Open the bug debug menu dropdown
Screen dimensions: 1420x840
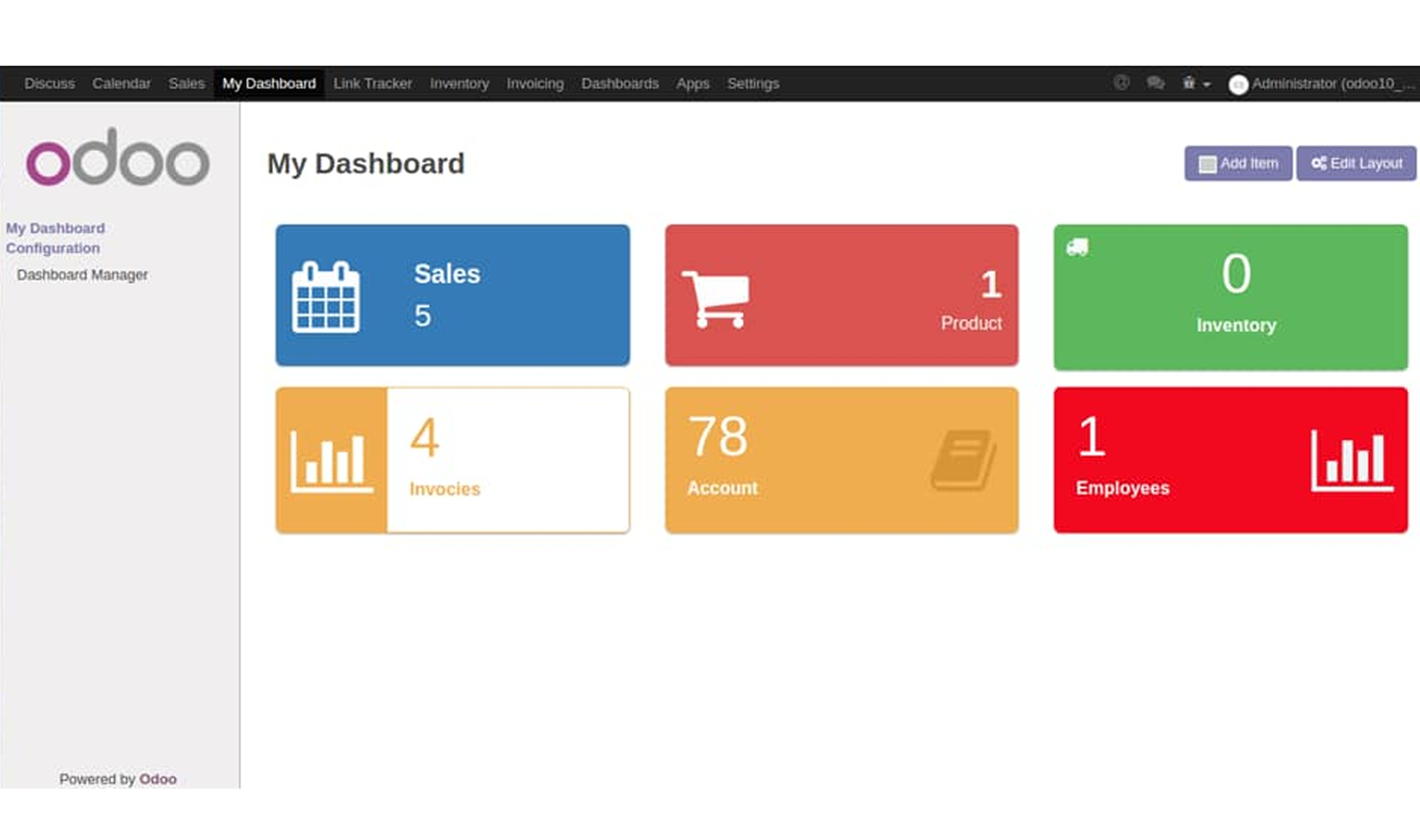coord(1195,83)
